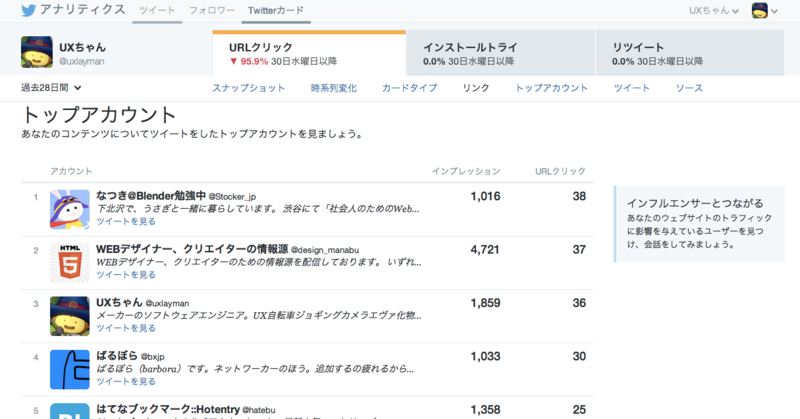The height and width of the screenshot is (419, 800).
Task: Click the UXちゃん profile avatar beside @uxlayman header
Action: coord(37,52)
